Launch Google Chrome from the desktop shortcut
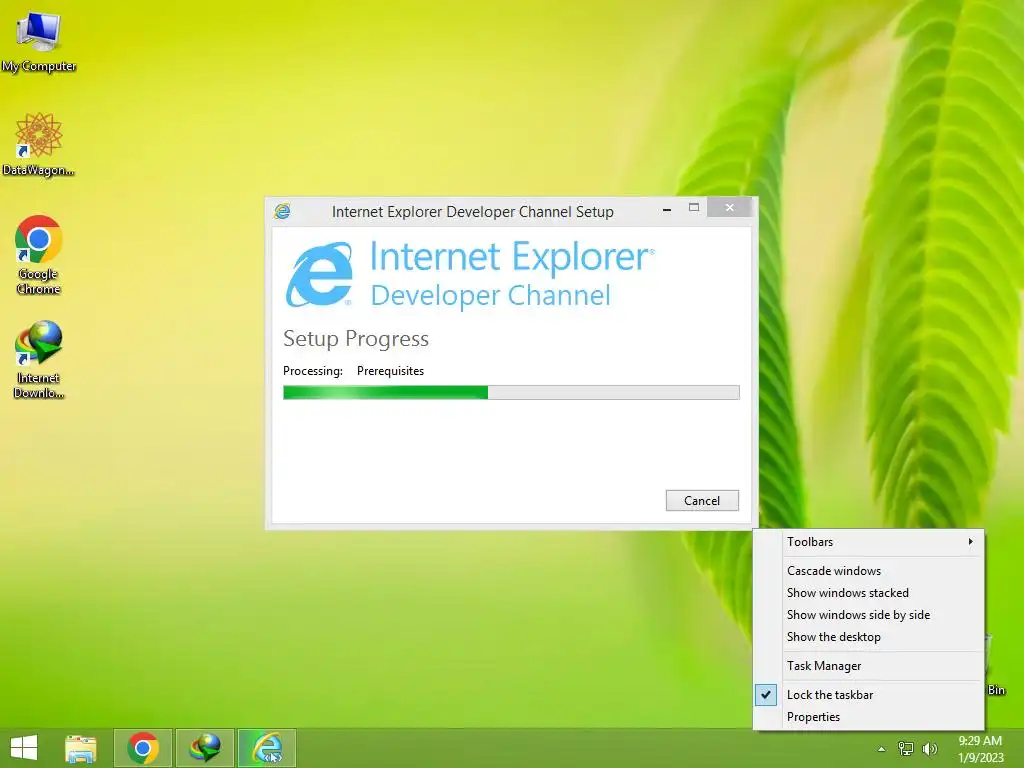Screen dimensions: 1024x768 (x=39, y=255)
